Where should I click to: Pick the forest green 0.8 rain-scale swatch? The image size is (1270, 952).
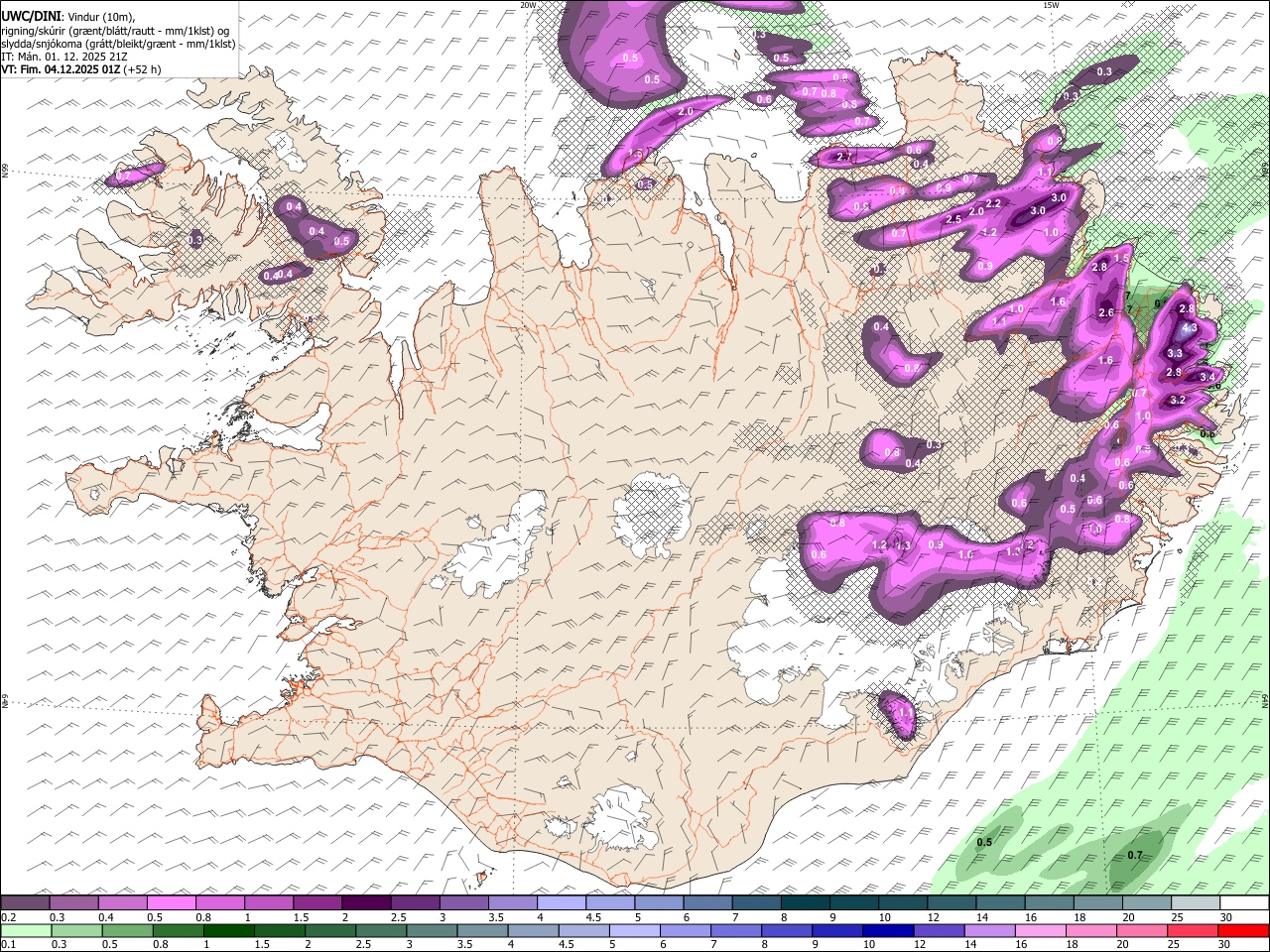pos(179,931)
